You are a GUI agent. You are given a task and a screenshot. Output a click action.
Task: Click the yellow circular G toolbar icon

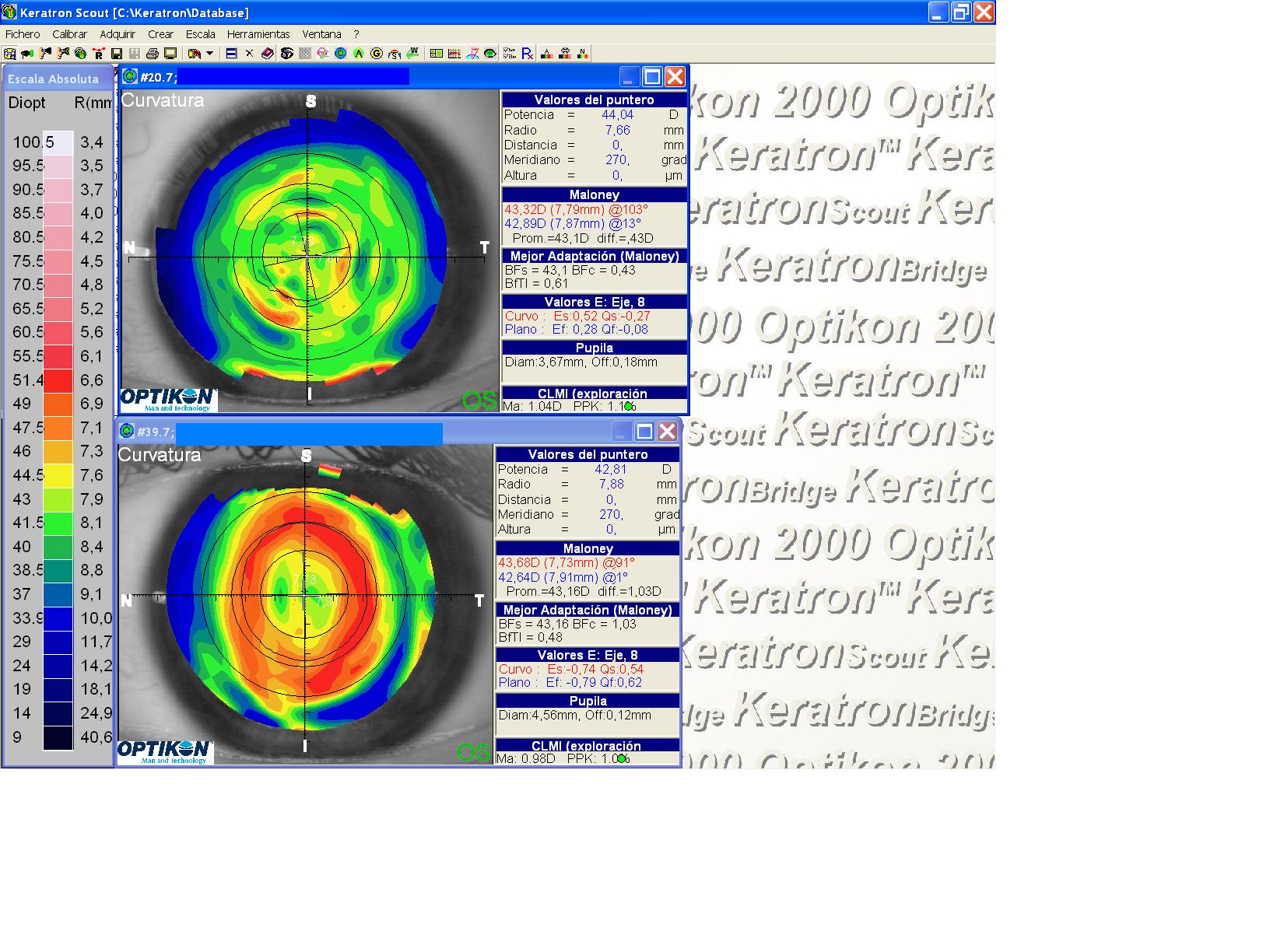377,54
